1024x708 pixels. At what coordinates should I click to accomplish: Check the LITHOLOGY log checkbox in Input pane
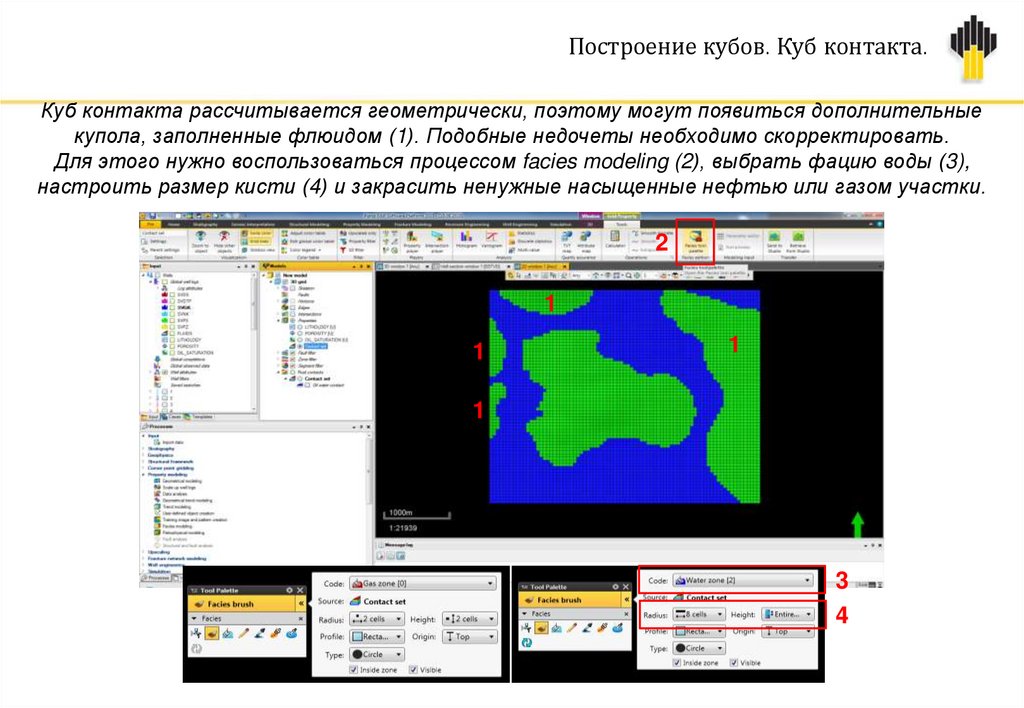172,340
